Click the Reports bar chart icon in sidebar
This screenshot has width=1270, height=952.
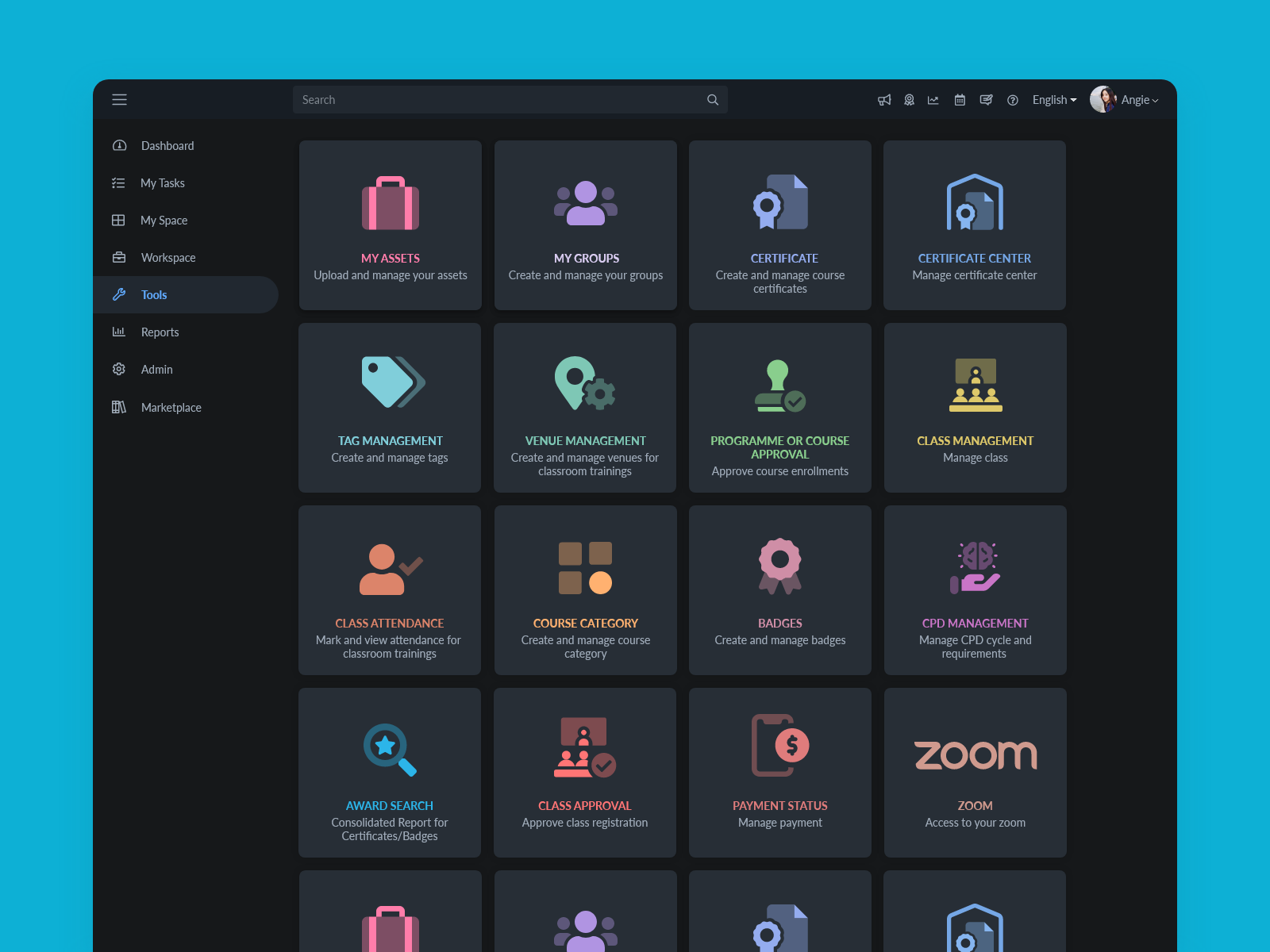(119, 332)
